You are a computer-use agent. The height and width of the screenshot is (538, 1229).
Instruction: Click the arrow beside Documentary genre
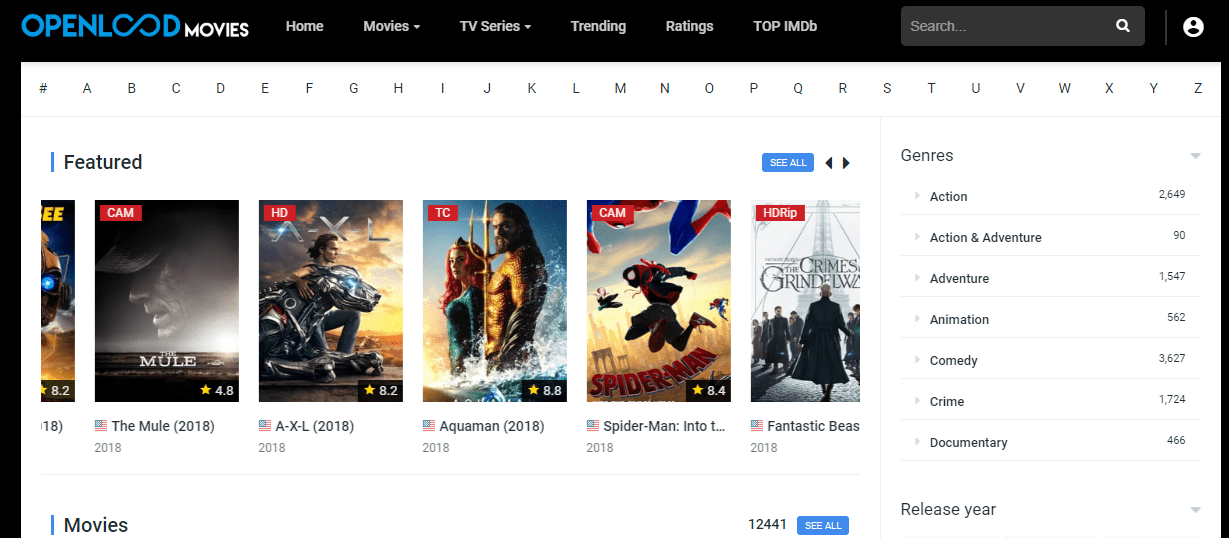[x=917, y=441]
